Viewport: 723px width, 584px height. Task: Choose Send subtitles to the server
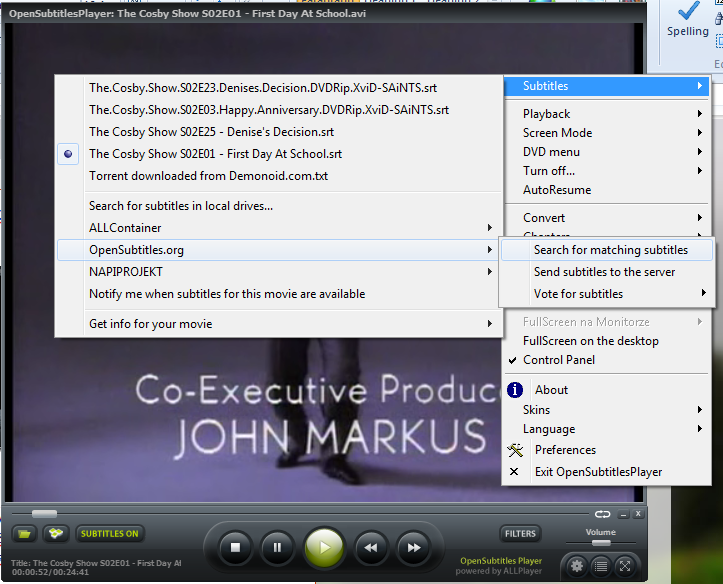click(x=607, y=272)
